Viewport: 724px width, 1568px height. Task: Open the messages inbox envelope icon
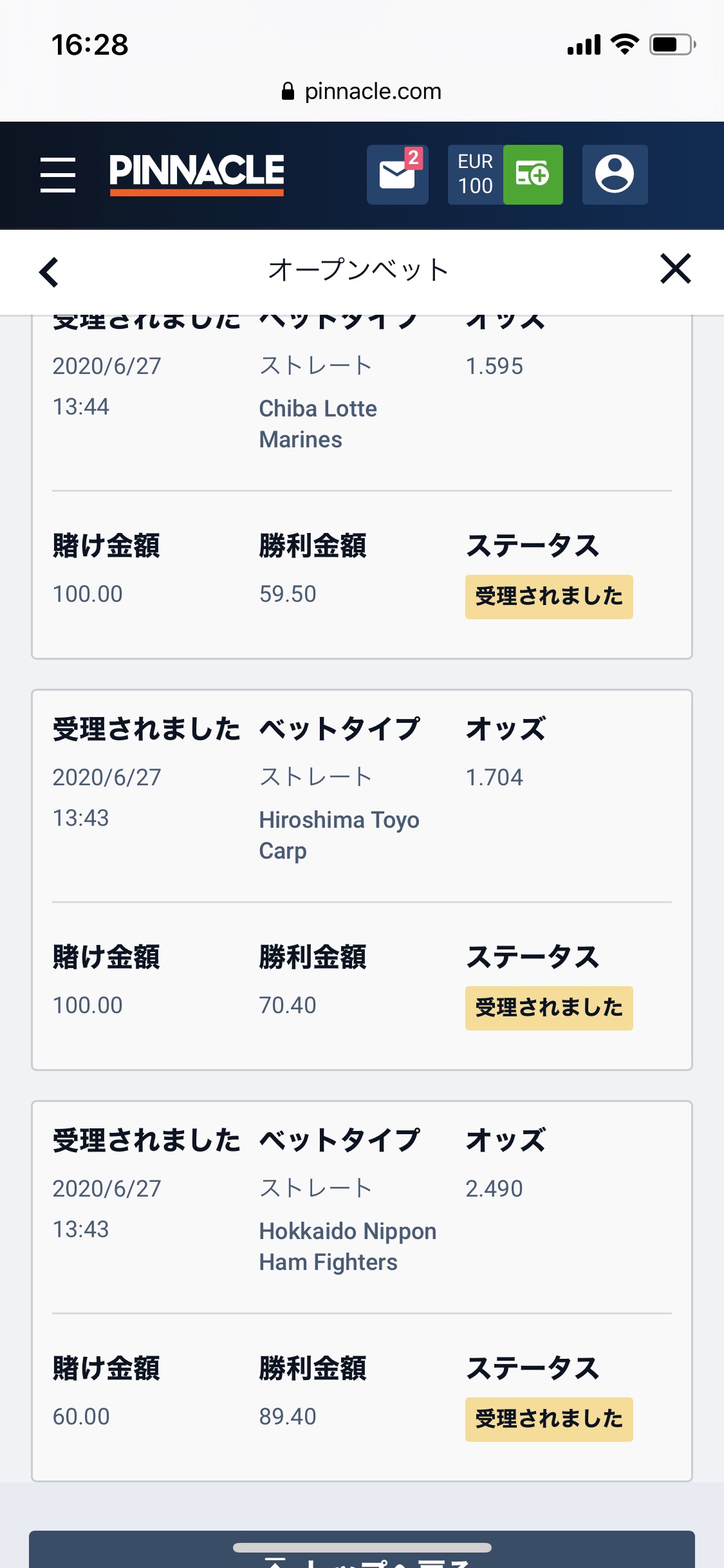coord(397,174)
